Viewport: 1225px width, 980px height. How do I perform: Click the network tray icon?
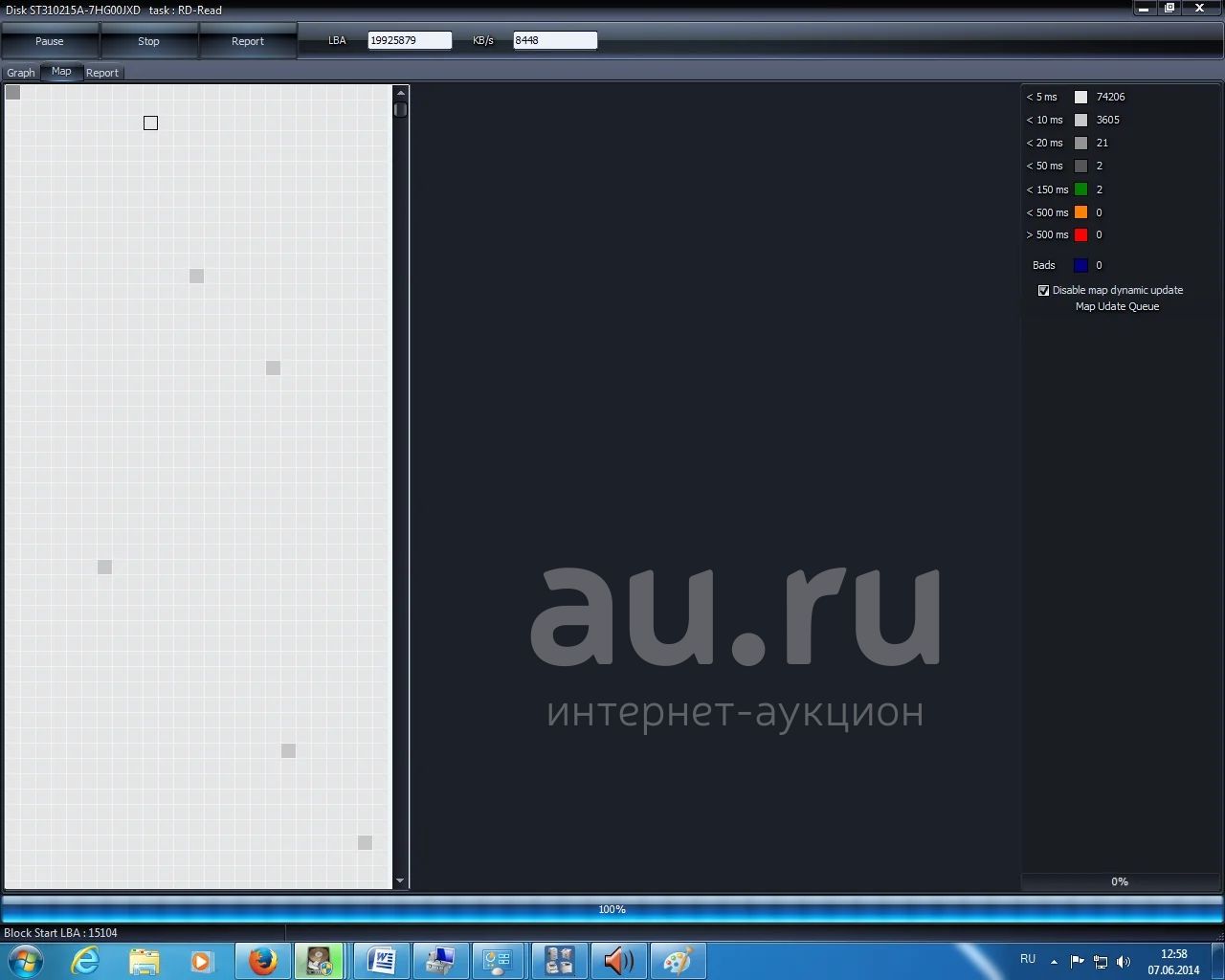tap(1101, 962)
